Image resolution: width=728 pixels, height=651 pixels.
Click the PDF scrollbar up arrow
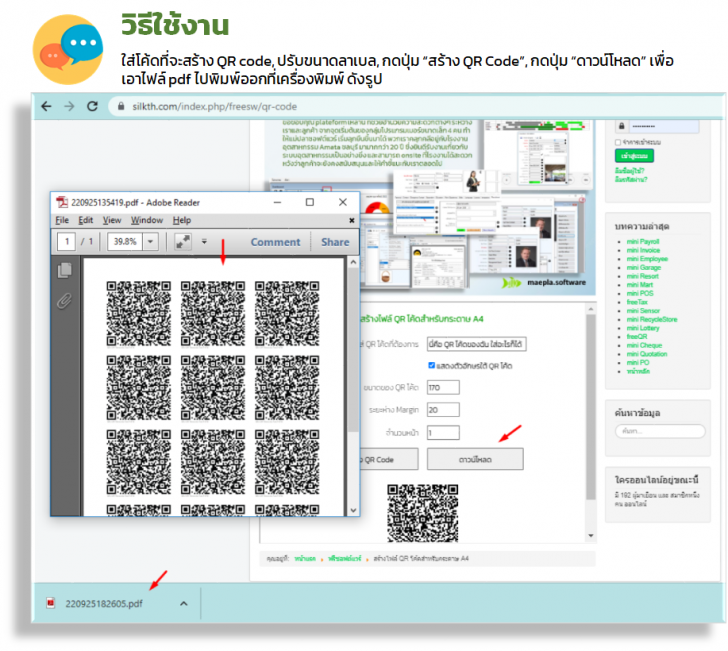point(353,262)
